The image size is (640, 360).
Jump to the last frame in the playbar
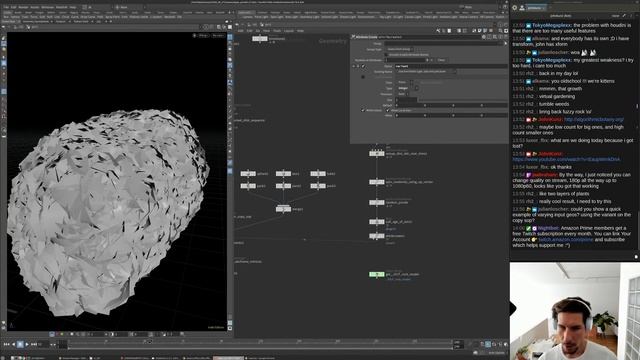(x=34, y=344)
